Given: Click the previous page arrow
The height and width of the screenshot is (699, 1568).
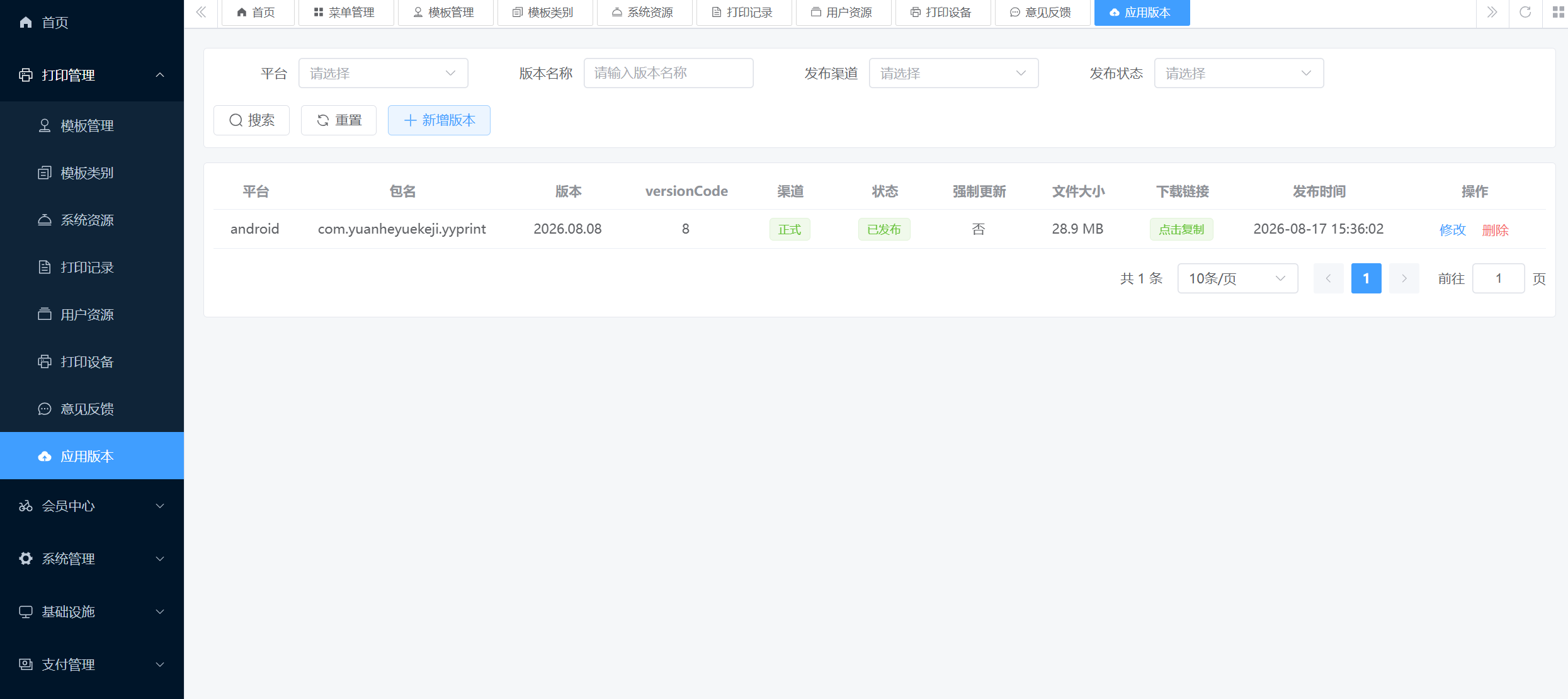Looking at the screenshot, I should point(1328,278).
